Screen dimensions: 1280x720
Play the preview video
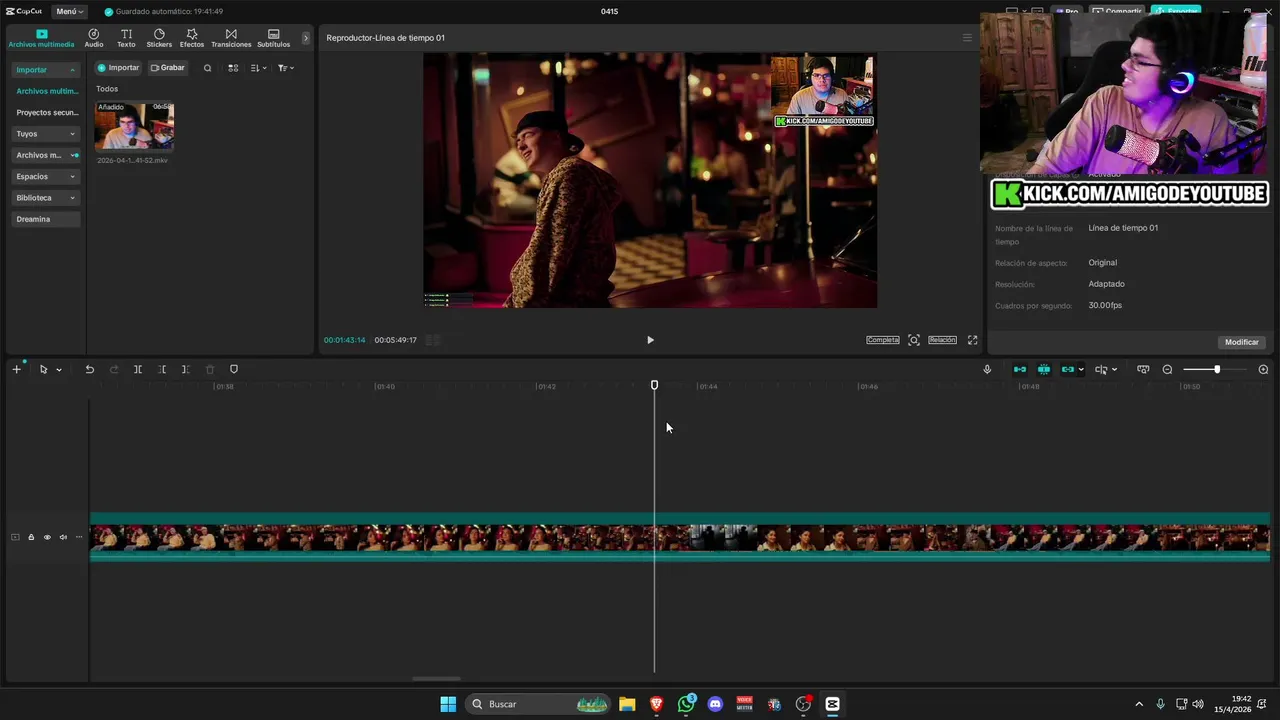pyautogui.click(x=650, y=340)
